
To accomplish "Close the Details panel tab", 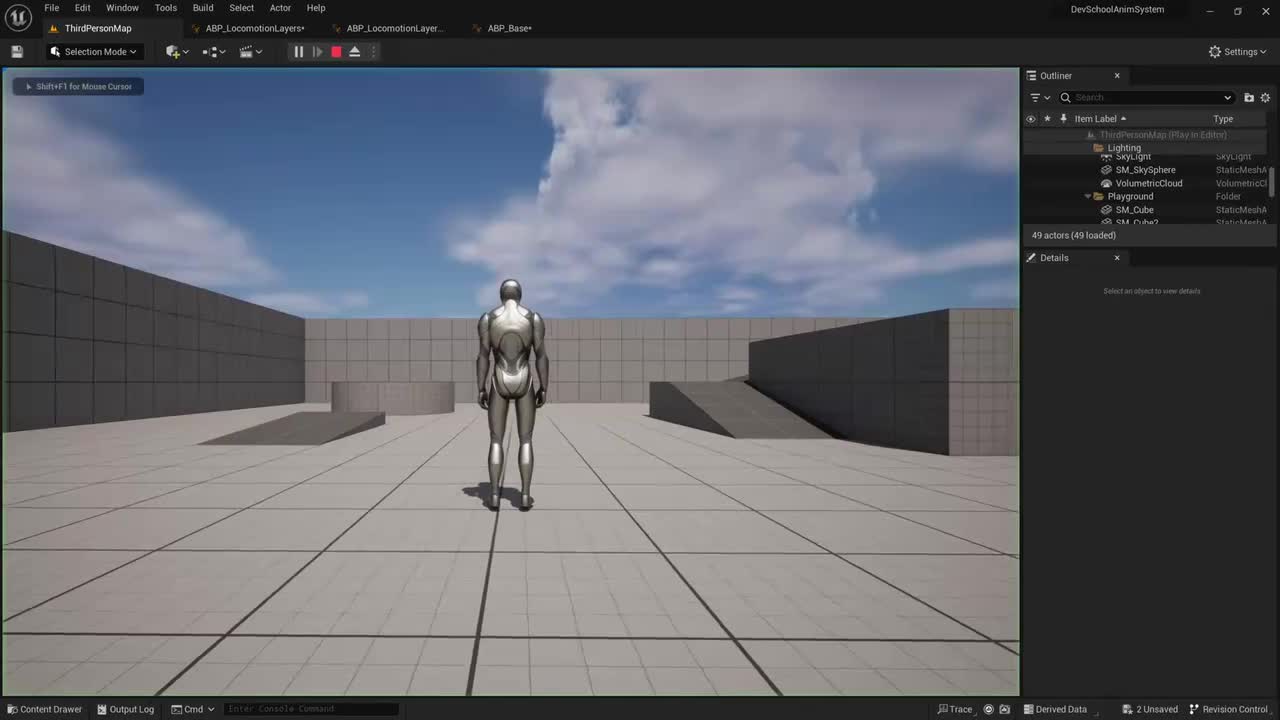I will click(x=1117, y=258).
